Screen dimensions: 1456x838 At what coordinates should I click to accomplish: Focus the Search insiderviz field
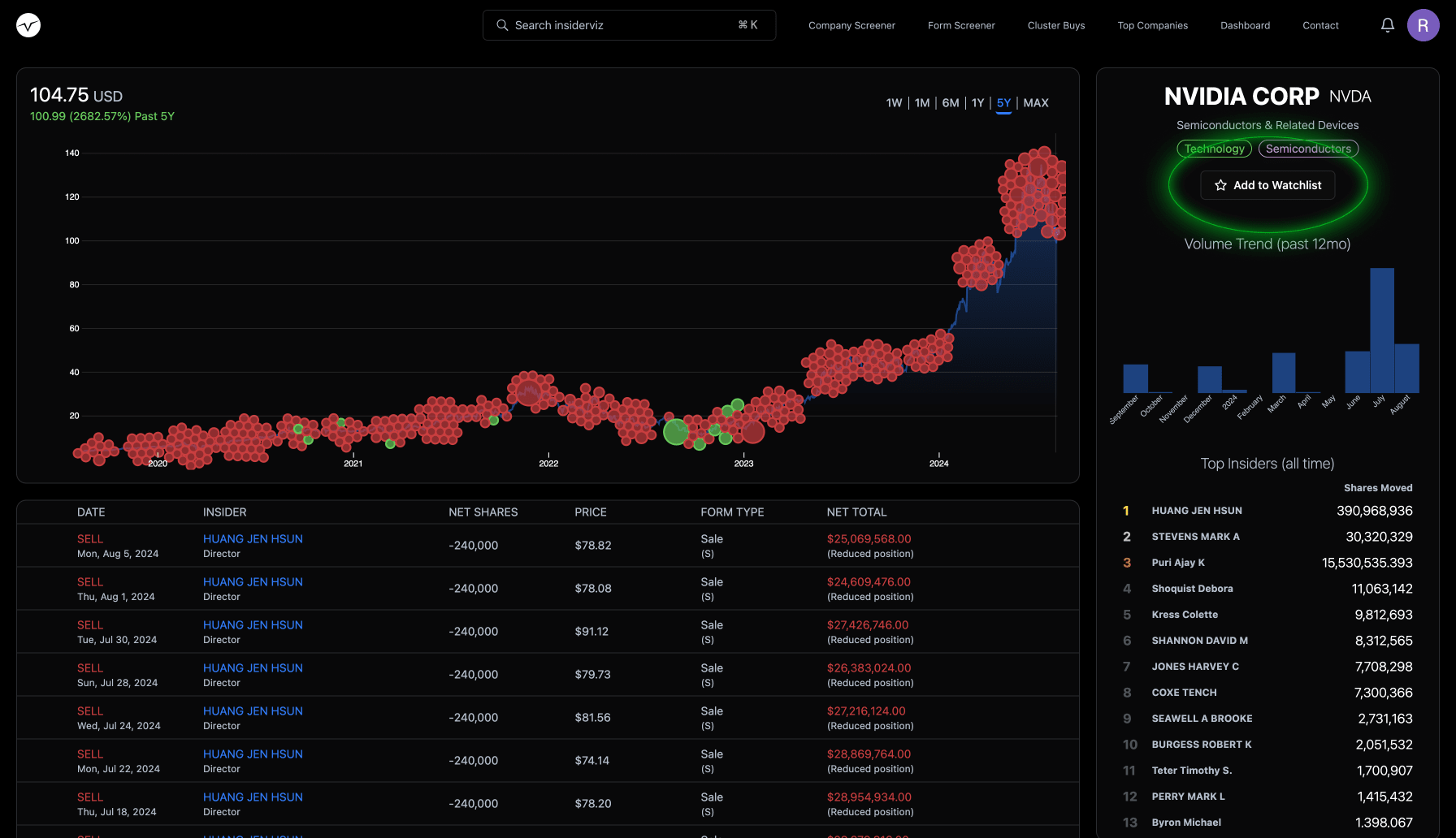[629, 25]
